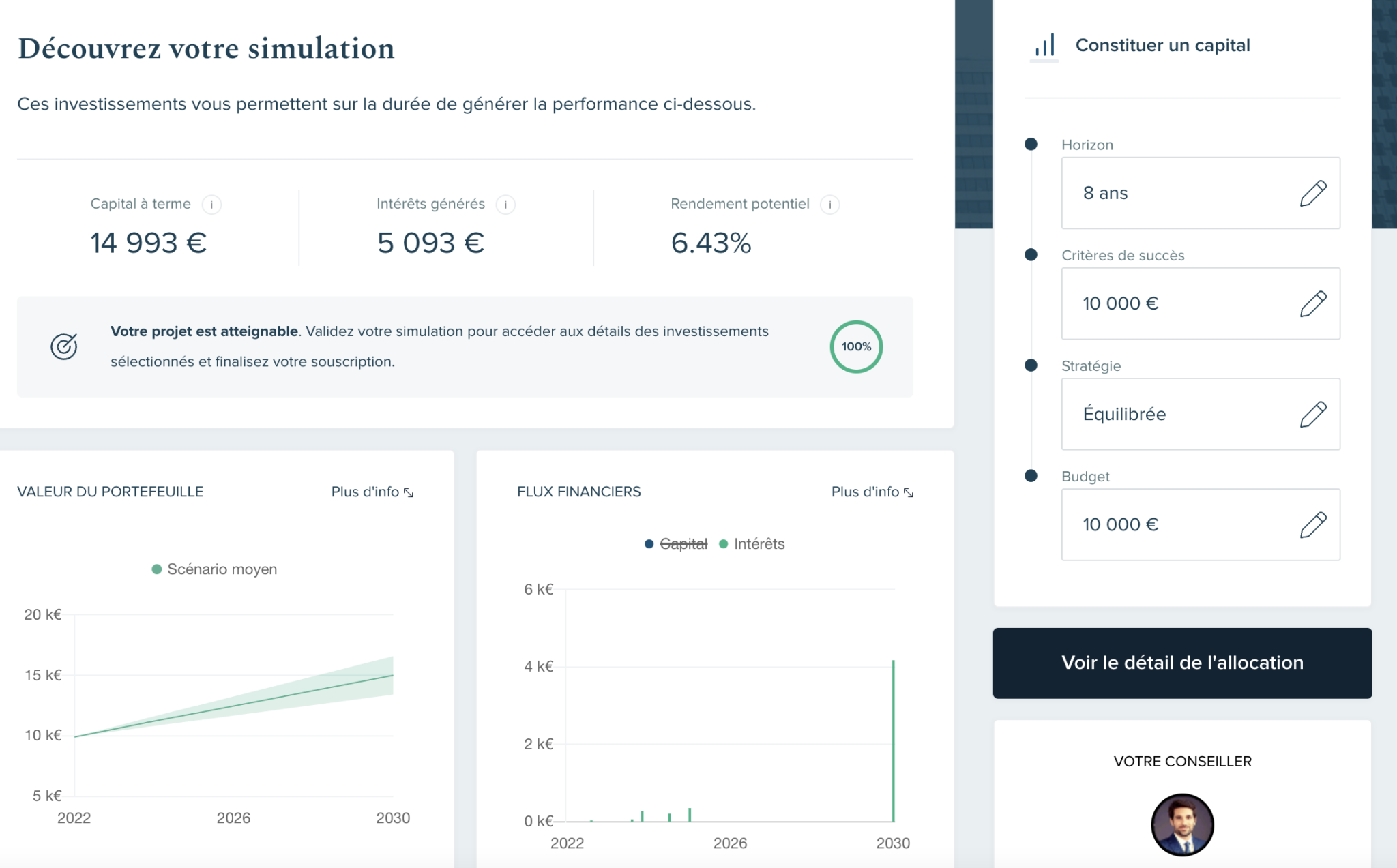Viewport: 1397px width, 868px height.
Task: Click the Constituer un capital heading
Action: coord(1162,45)
